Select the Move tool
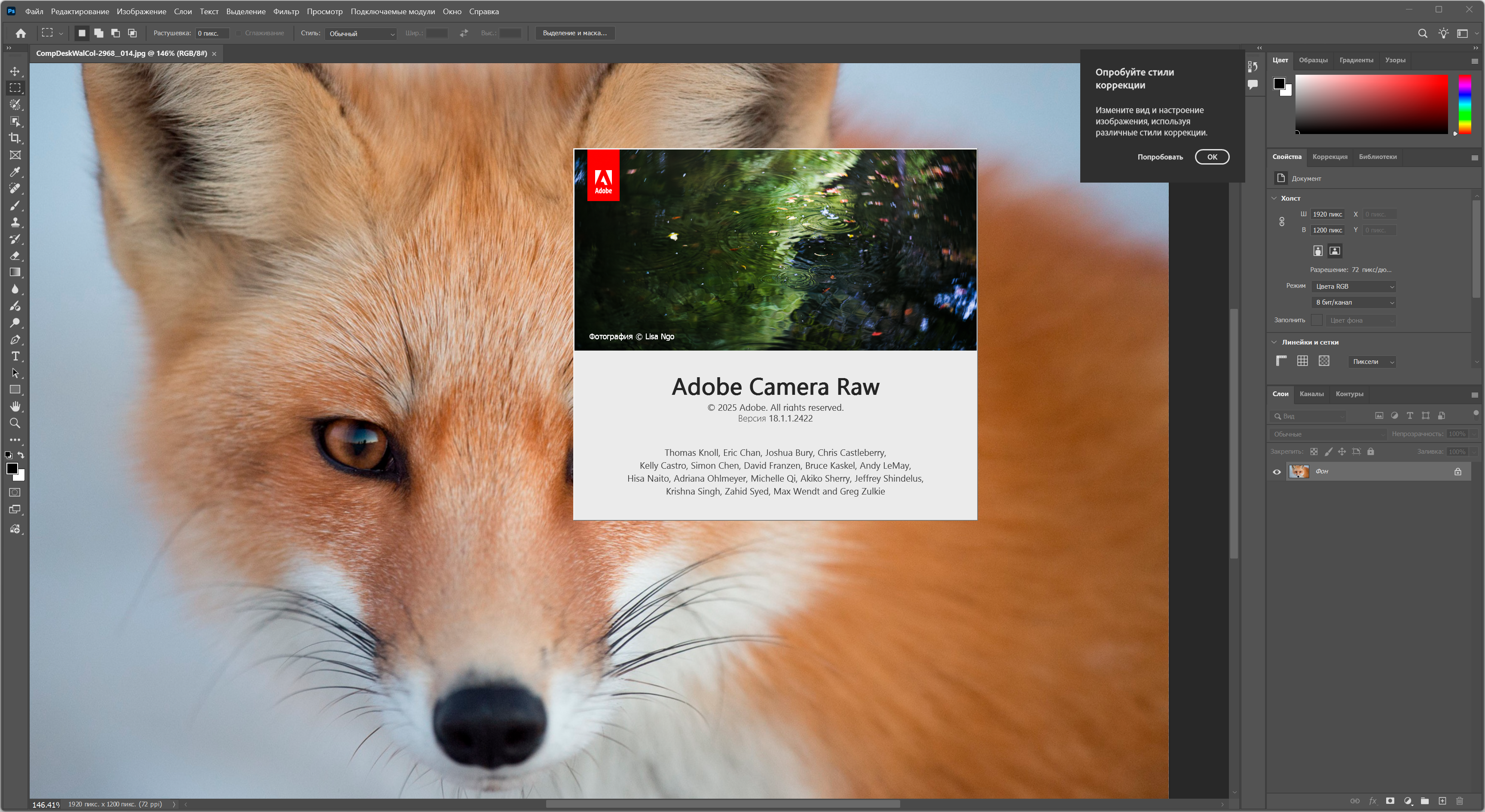 [x=15, y=71]
